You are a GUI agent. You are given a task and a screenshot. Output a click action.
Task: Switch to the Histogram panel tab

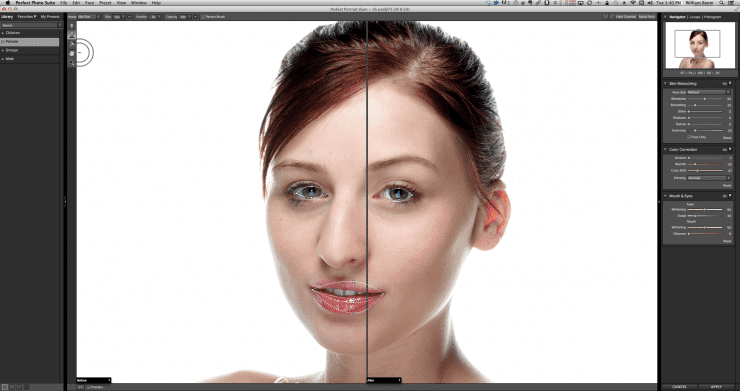pyautogui.click(x=712, y=17)
